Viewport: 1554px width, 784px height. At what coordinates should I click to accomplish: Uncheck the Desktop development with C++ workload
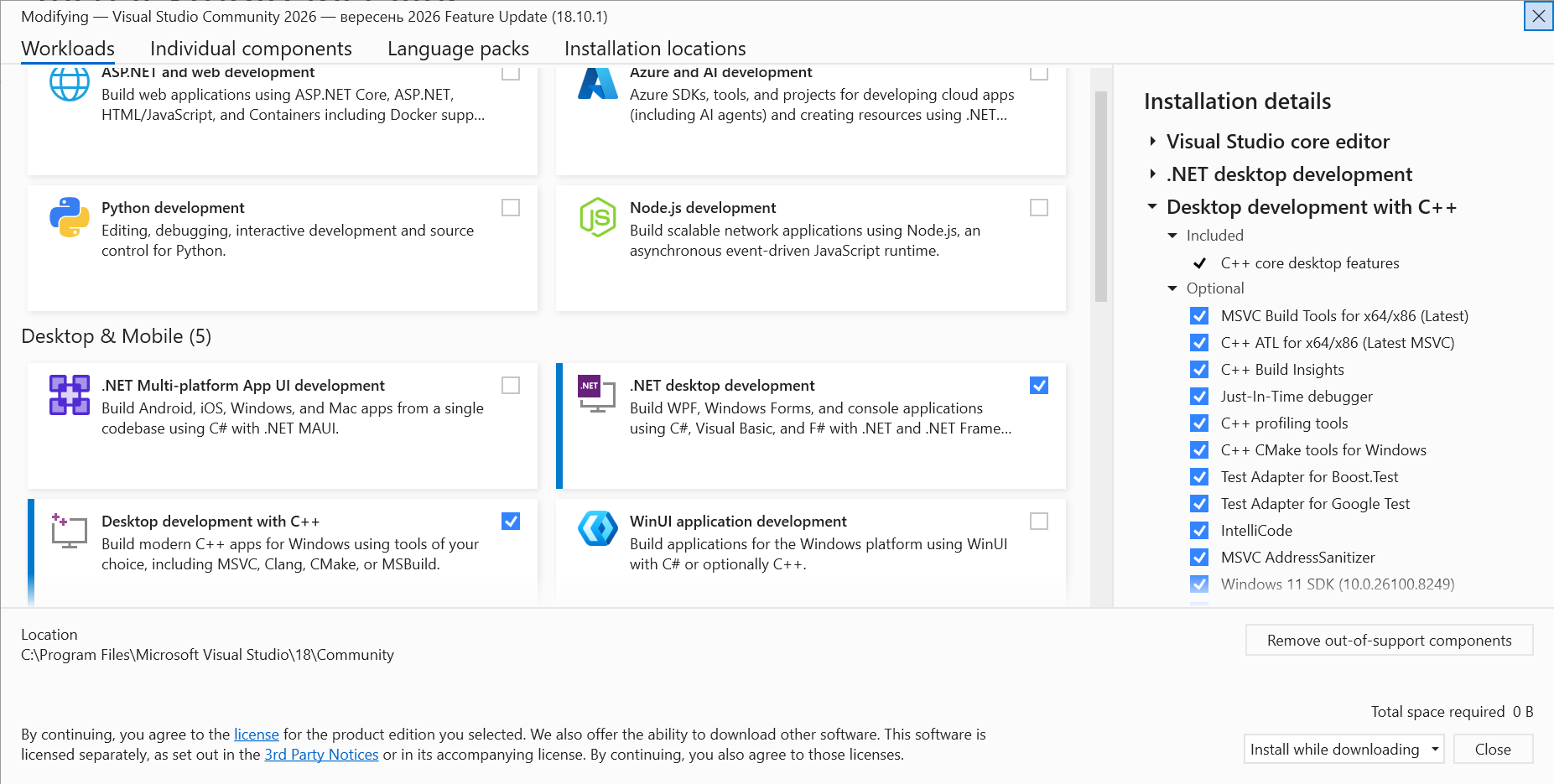point(511,521)
